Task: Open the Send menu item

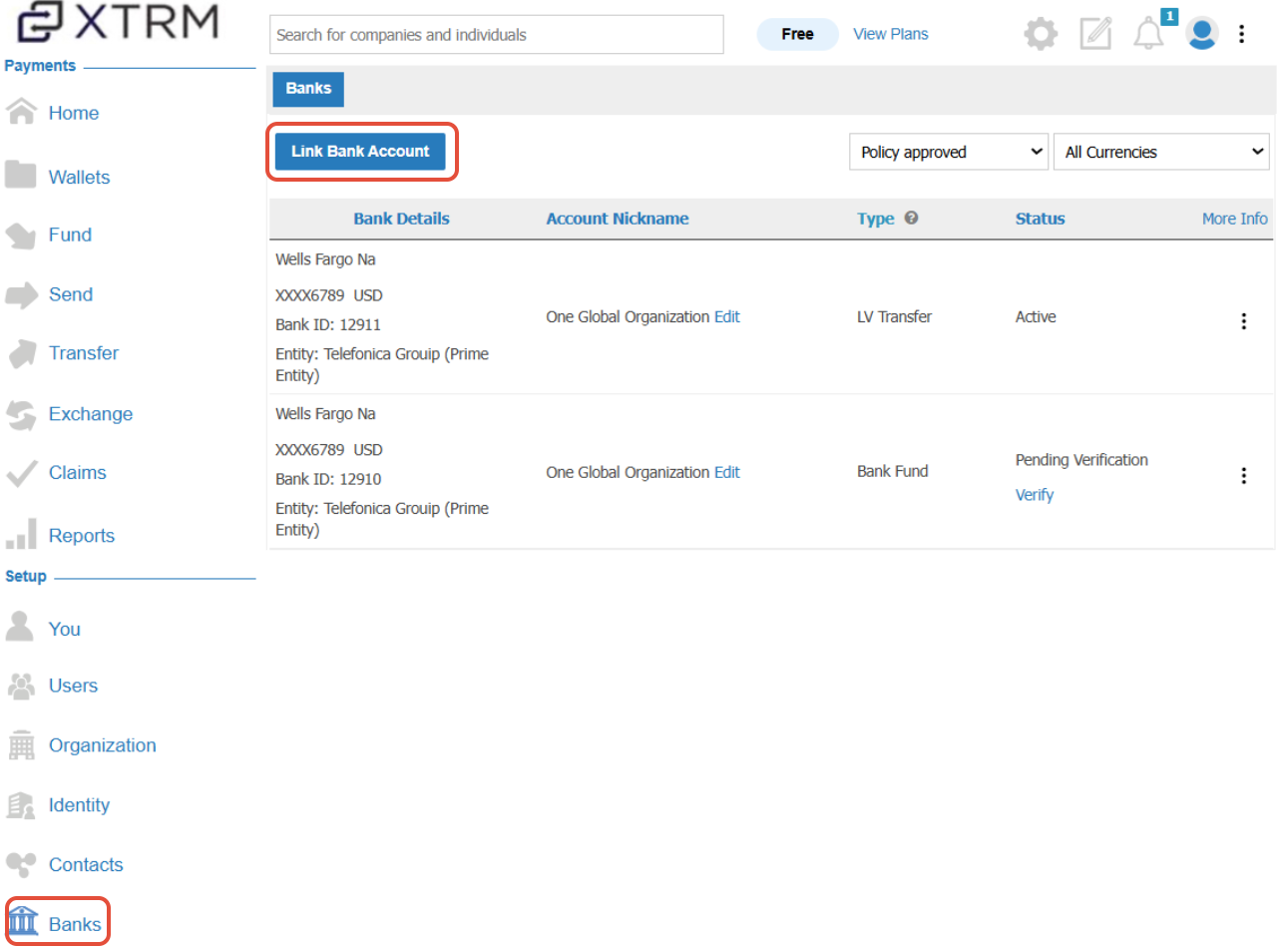Action: [71, 294]
